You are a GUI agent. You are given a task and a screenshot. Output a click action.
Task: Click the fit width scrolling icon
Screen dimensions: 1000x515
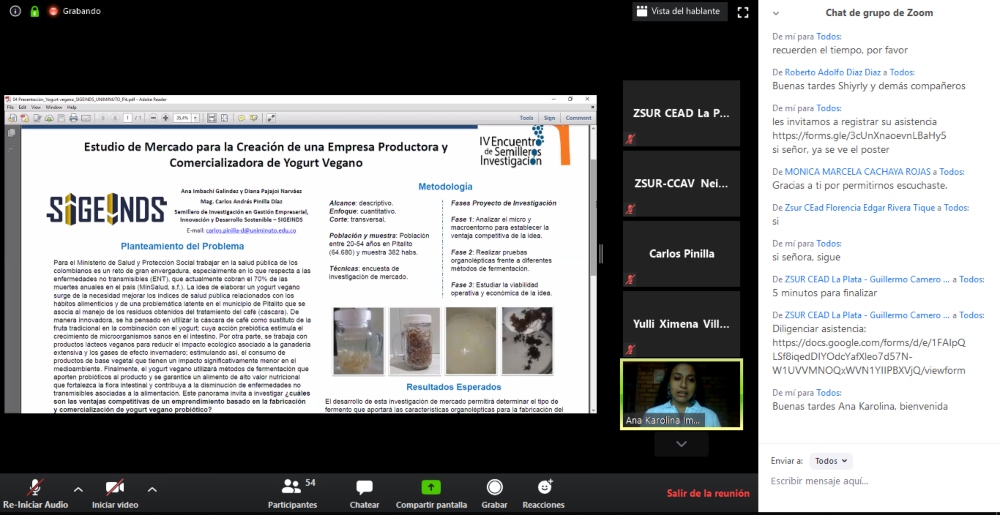[212, 118]
